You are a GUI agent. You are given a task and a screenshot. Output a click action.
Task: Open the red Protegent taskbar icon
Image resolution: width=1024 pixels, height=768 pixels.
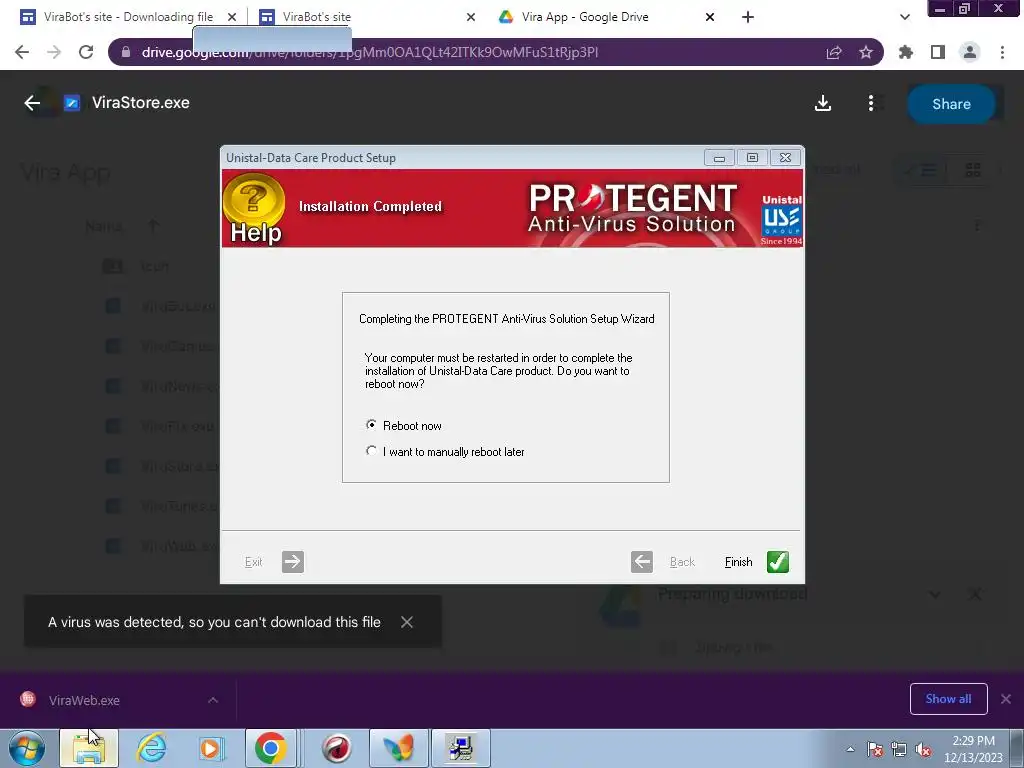pos(336,748)
